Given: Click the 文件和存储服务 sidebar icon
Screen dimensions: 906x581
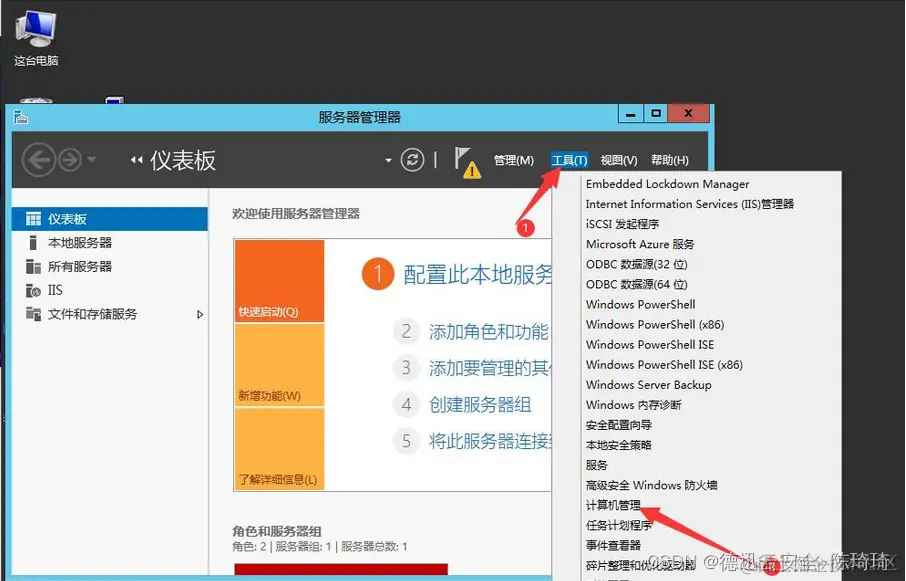Looking at the screenshot, I should 34,314.
